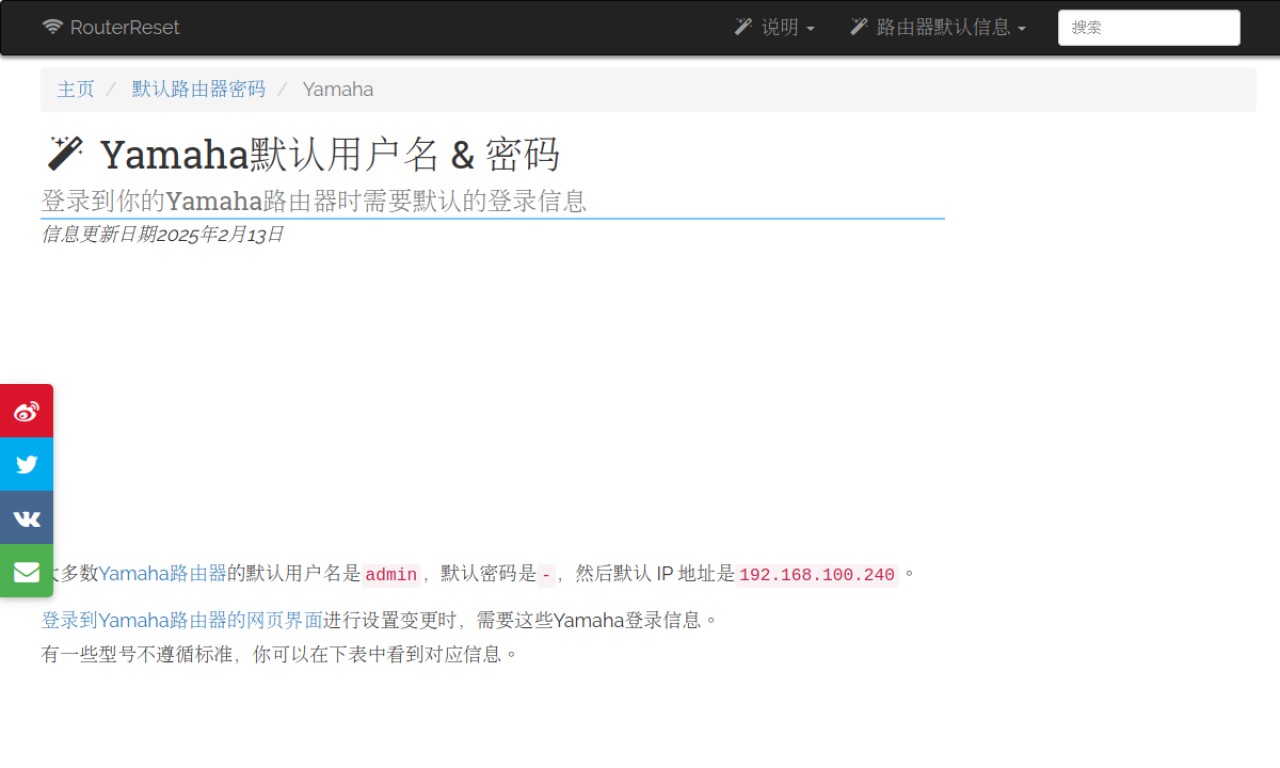Screen dimensions: 1280x768
Task: Follow the Yamaha路由器 link in paragraph
Action: [163, 574]
